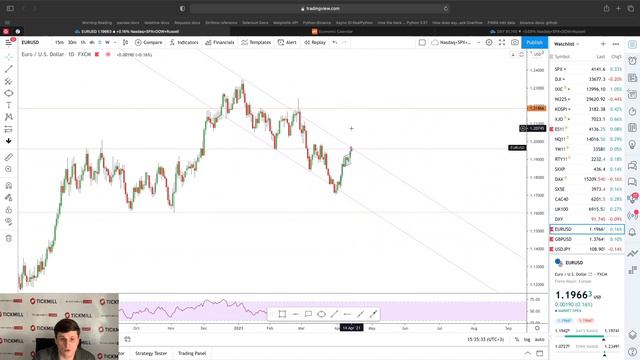Open the ideas lightbulb panel in right sidebar

click(632, 144)
